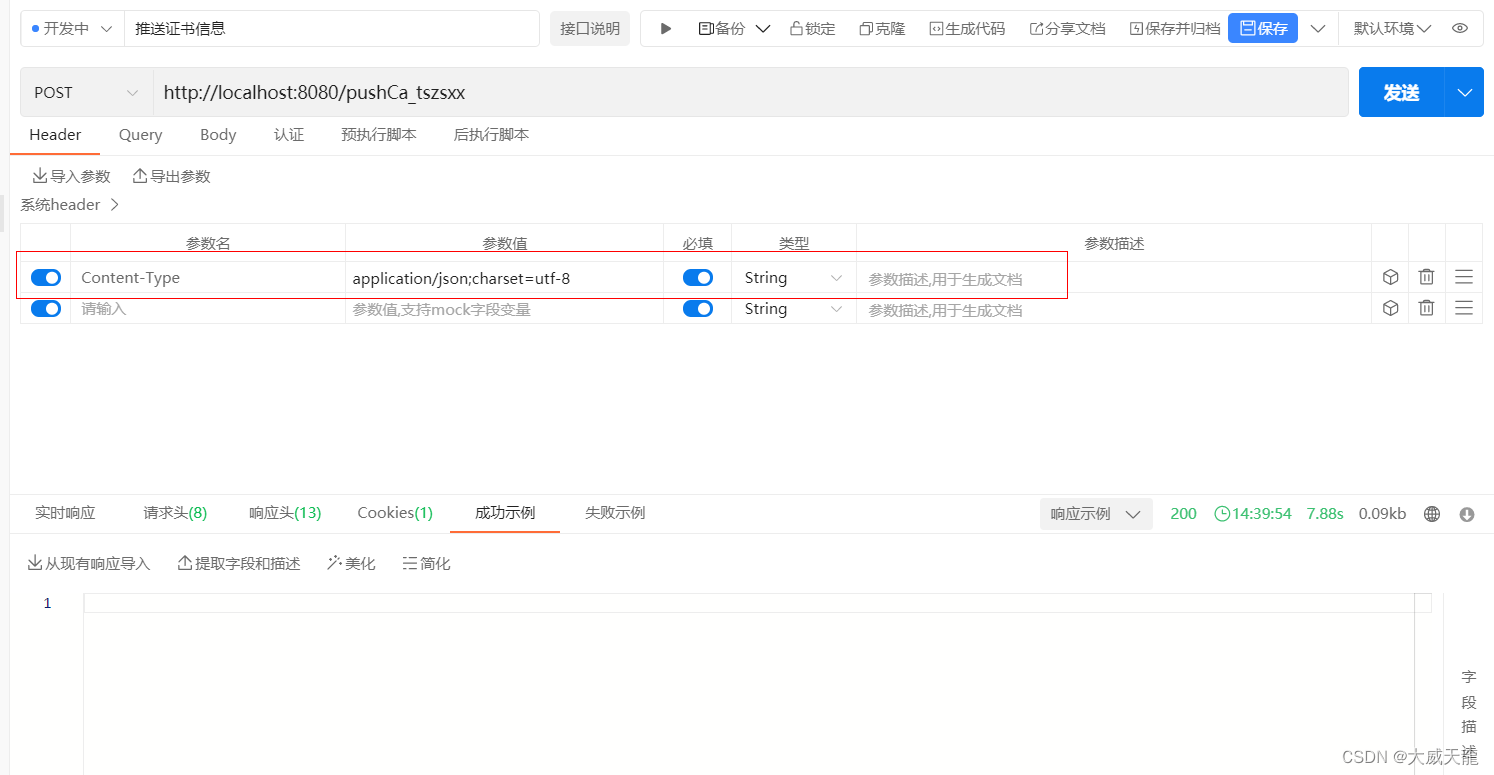Expand the 发送 button dropdown arrow

[1465, 93]
